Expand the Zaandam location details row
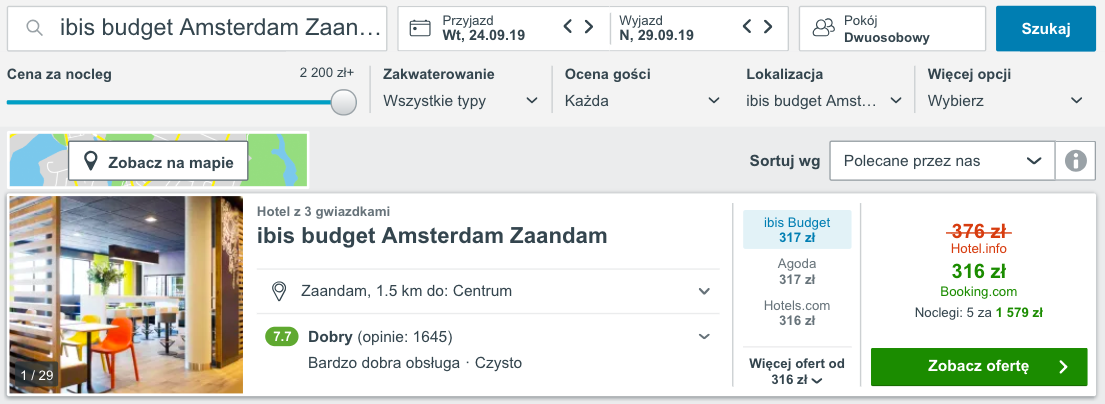Image resolution: width=1105 pixels, height=404 pixels. click(703, 291)
